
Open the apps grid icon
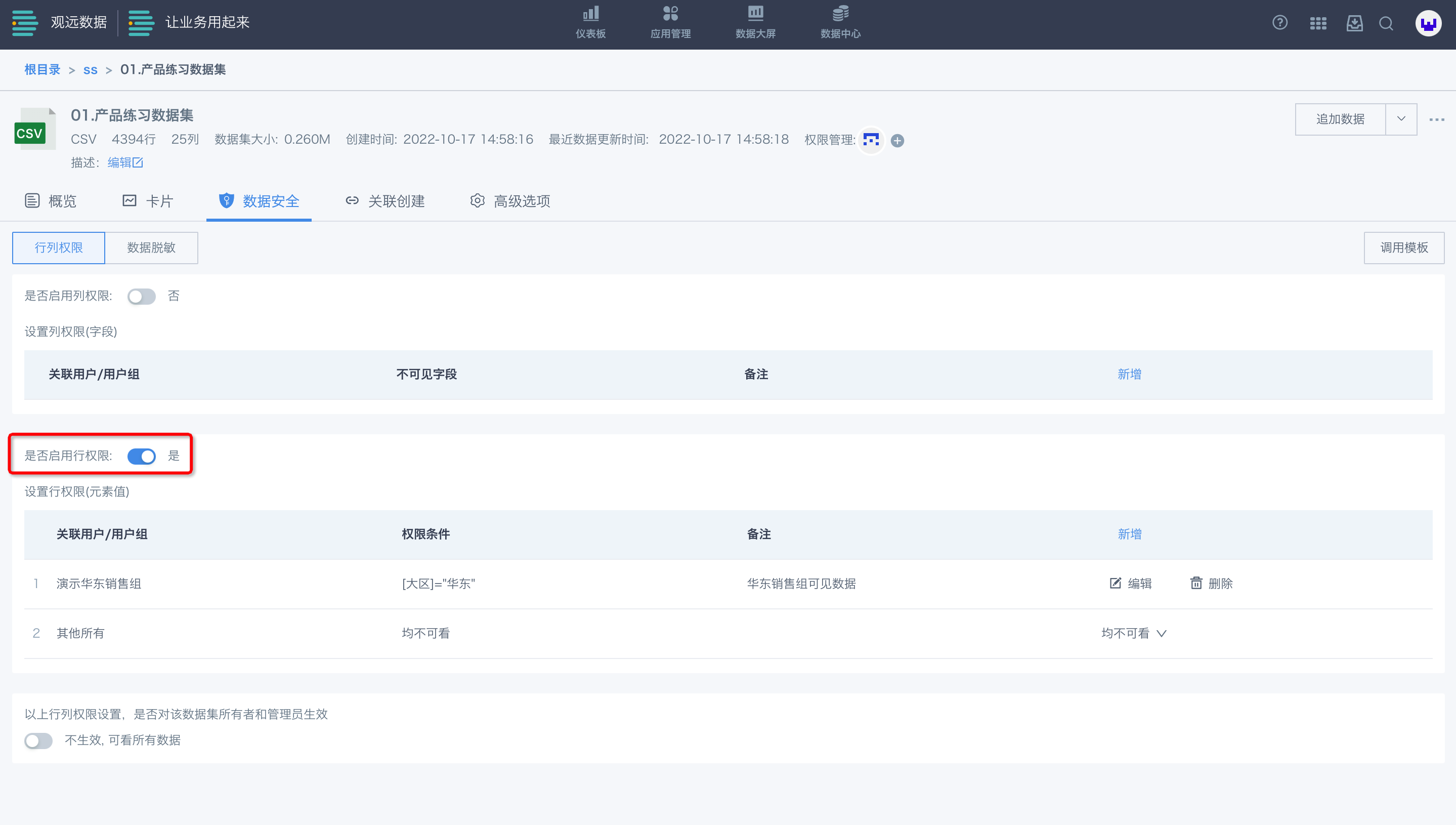(1318, 23)
